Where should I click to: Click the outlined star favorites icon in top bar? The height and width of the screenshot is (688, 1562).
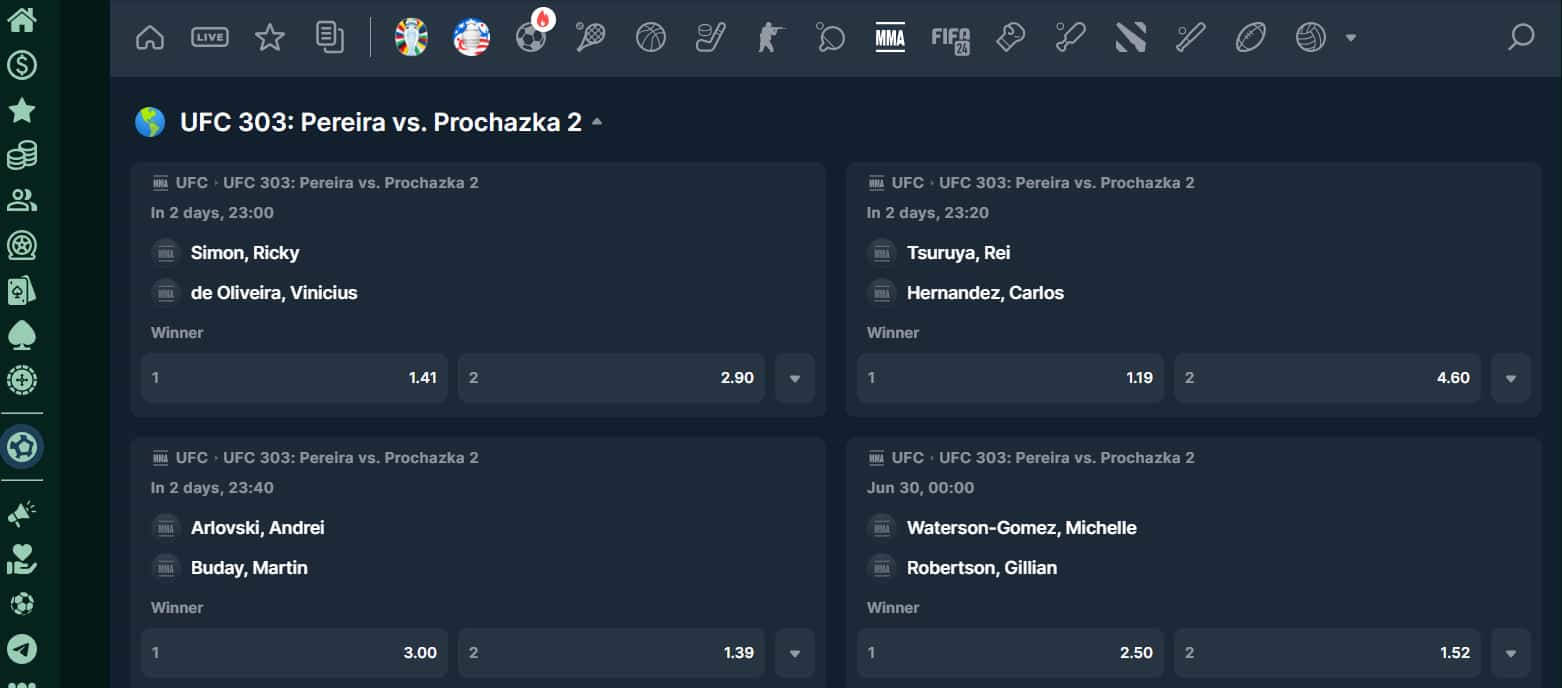tap(270, 38)
